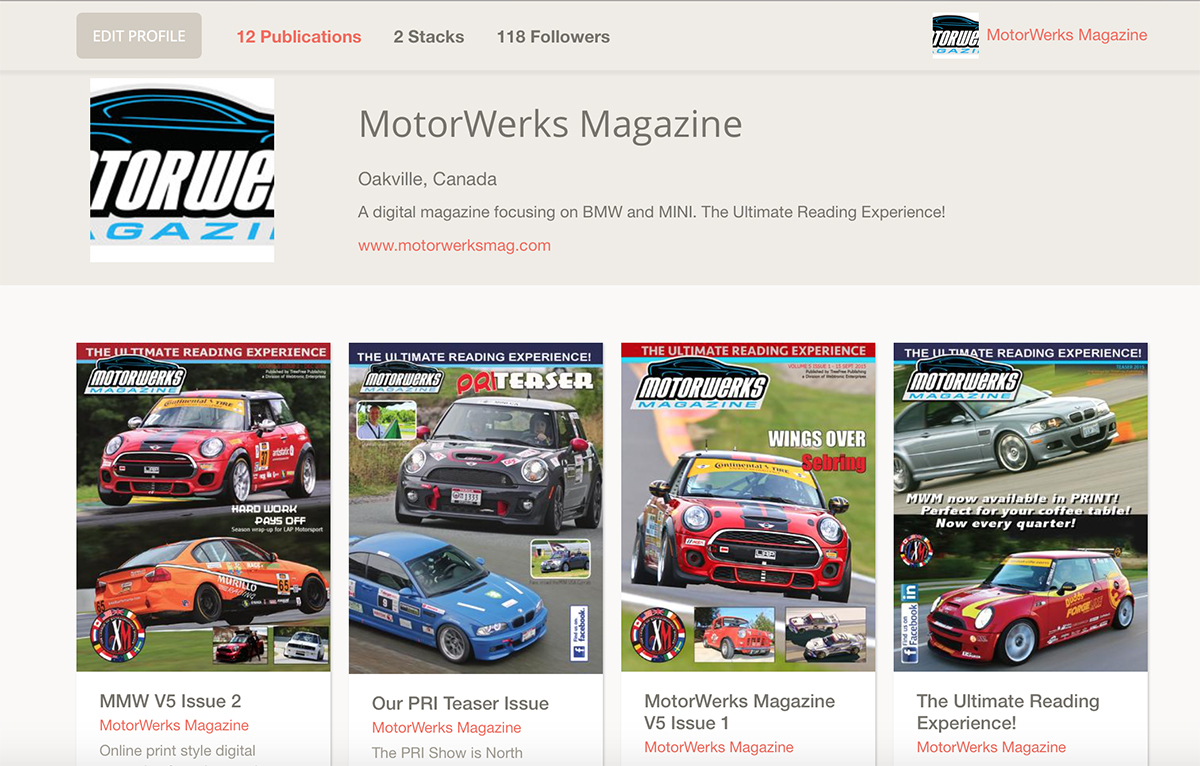Click the Our PRI Teaser Issue title
Viewport: 1200px width, 766px height.
(x=460, y=703)
